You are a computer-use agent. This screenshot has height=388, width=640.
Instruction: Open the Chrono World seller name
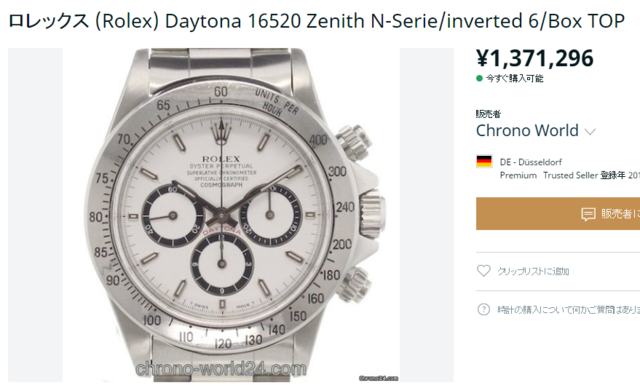(527, 131)
